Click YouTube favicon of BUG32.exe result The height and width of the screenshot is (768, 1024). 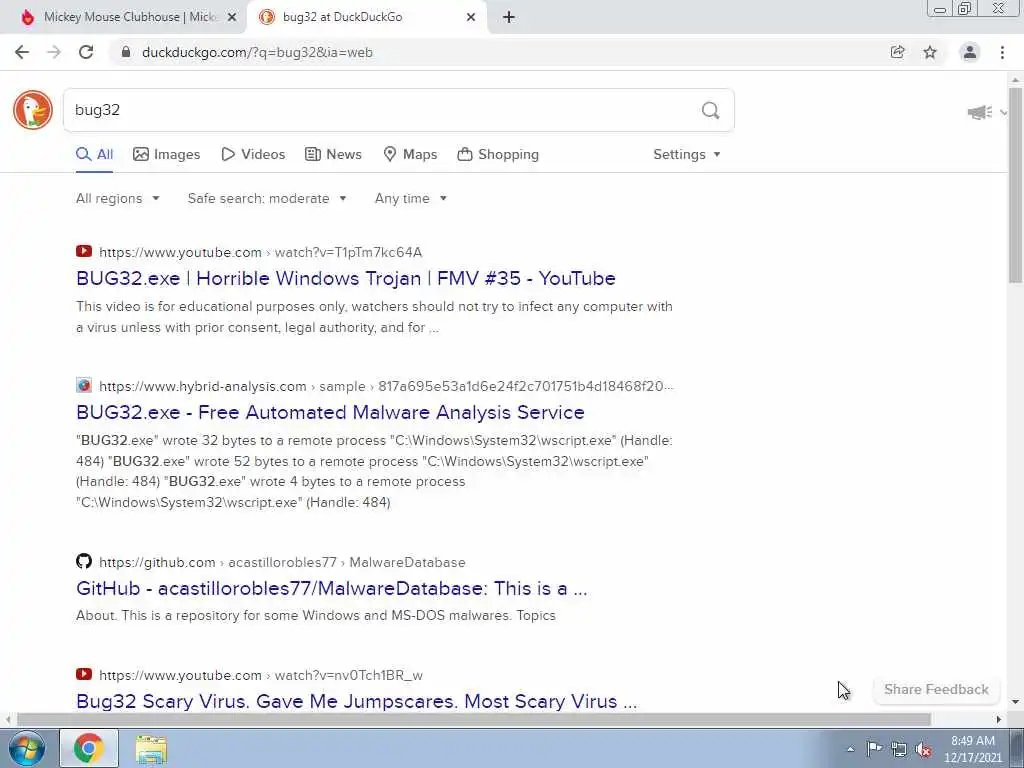(84, 251)
